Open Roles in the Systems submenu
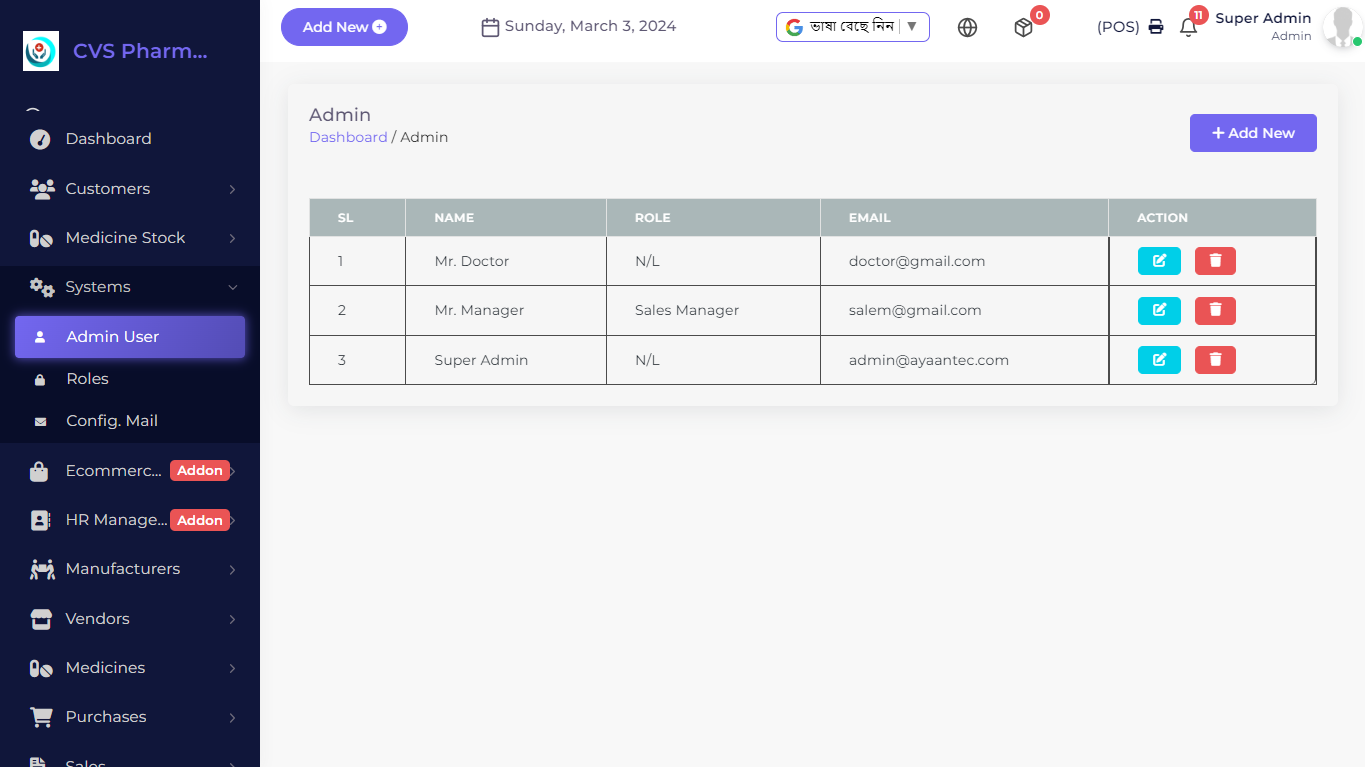1365x767 pixels. click(87, 379)
